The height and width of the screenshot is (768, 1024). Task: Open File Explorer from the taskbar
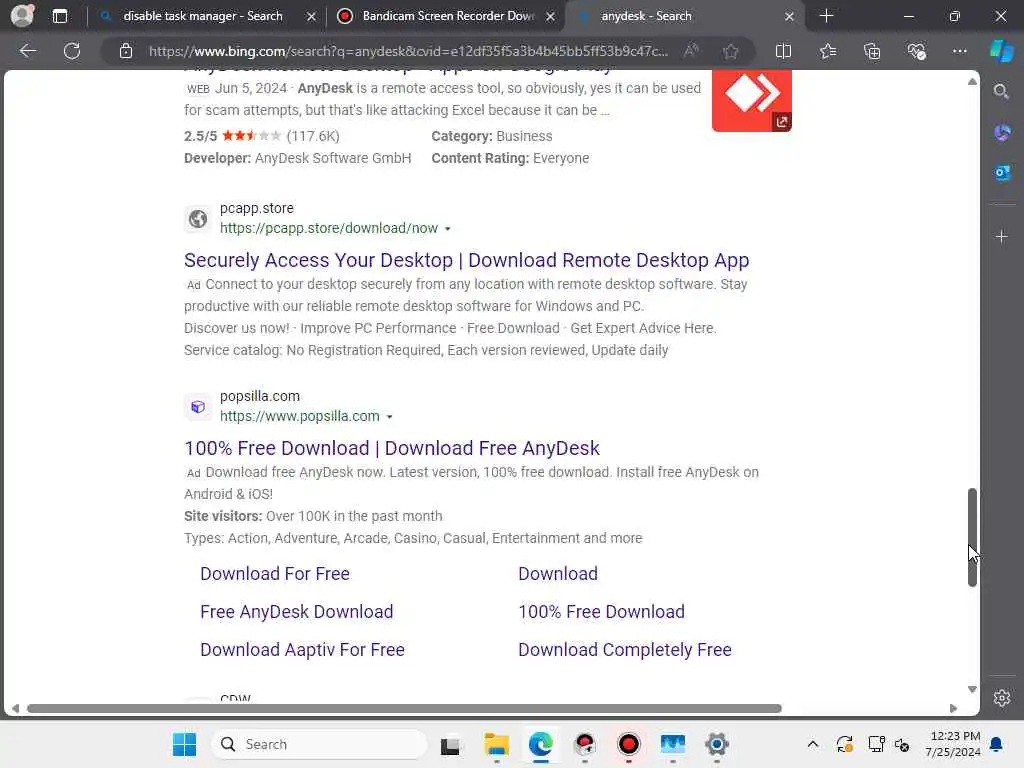click(496, 744)
